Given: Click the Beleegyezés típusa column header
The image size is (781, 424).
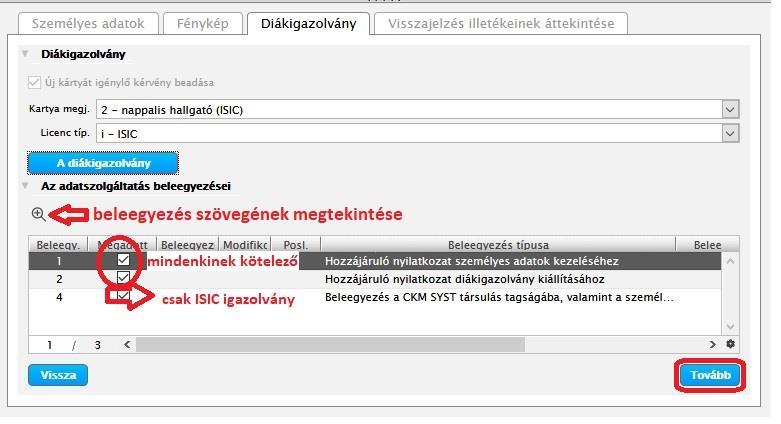Looking at the screenshot, I should coord(498,245).
